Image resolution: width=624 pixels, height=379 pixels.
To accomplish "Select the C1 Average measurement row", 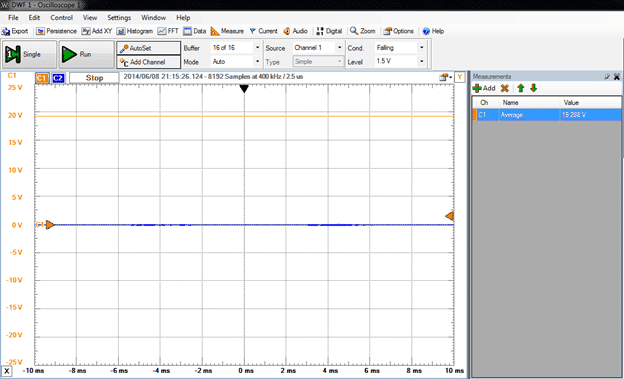I will click(546, 115).
